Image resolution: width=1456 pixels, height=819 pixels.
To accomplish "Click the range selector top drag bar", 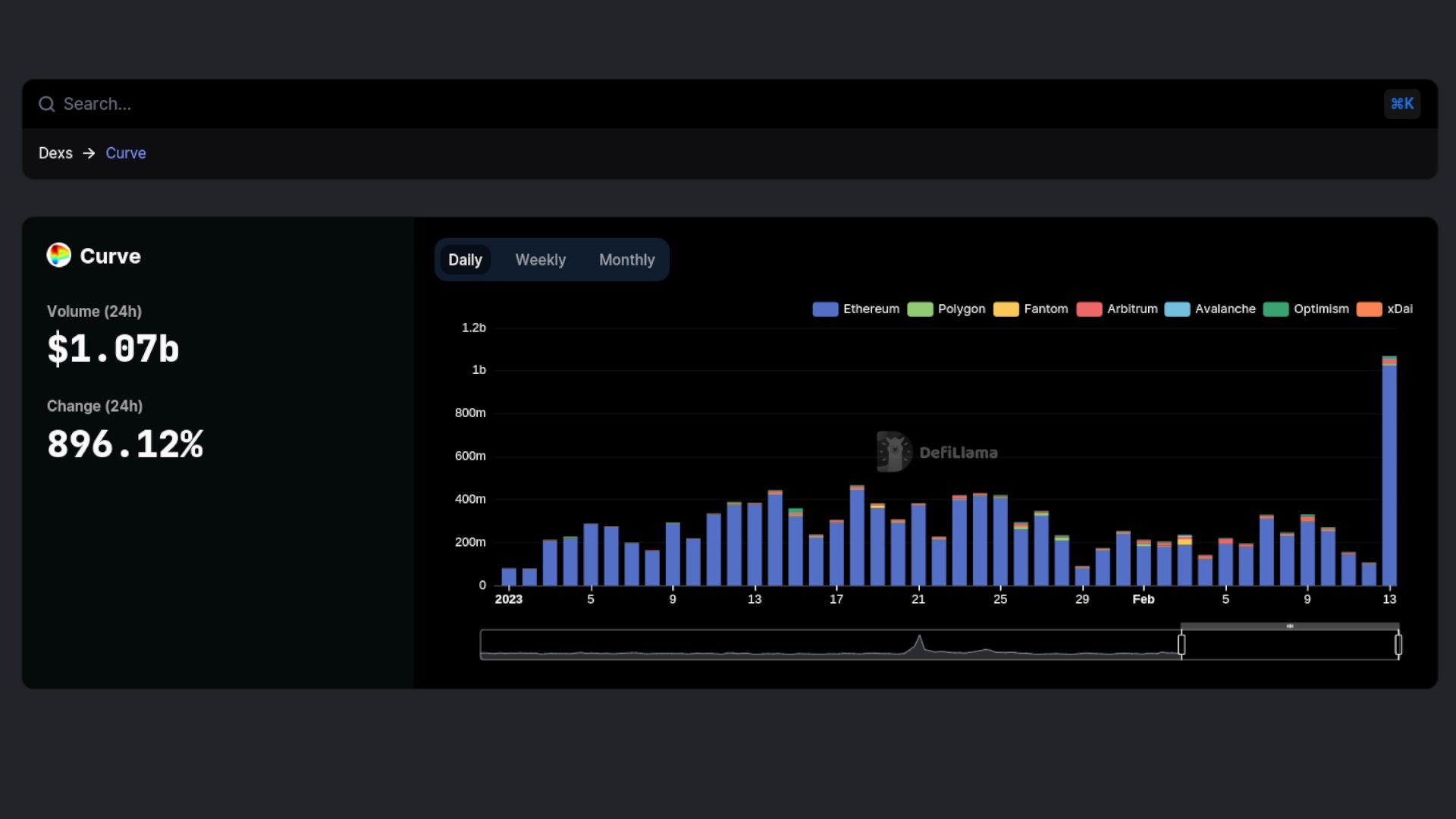I will (x=1290, y=626).
